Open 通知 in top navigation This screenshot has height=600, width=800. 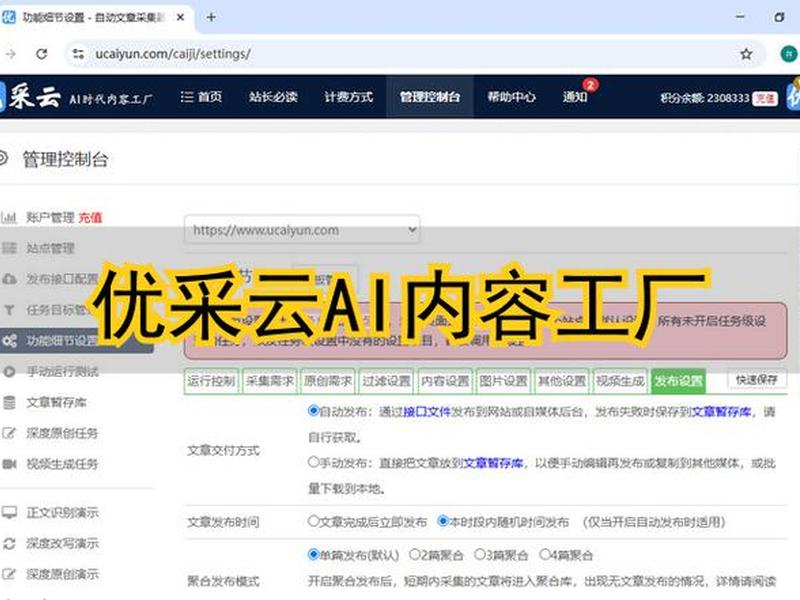tap(574, 96)
